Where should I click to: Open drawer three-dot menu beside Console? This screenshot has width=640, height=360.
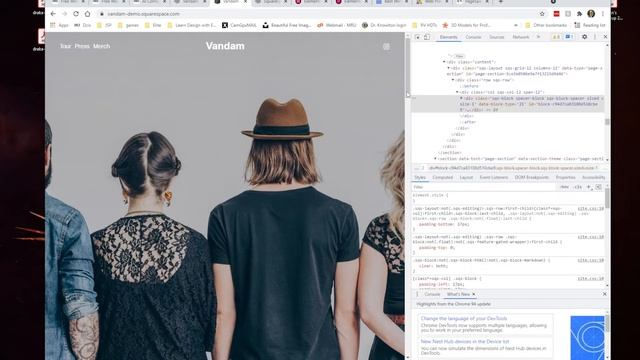pos(417,294)
